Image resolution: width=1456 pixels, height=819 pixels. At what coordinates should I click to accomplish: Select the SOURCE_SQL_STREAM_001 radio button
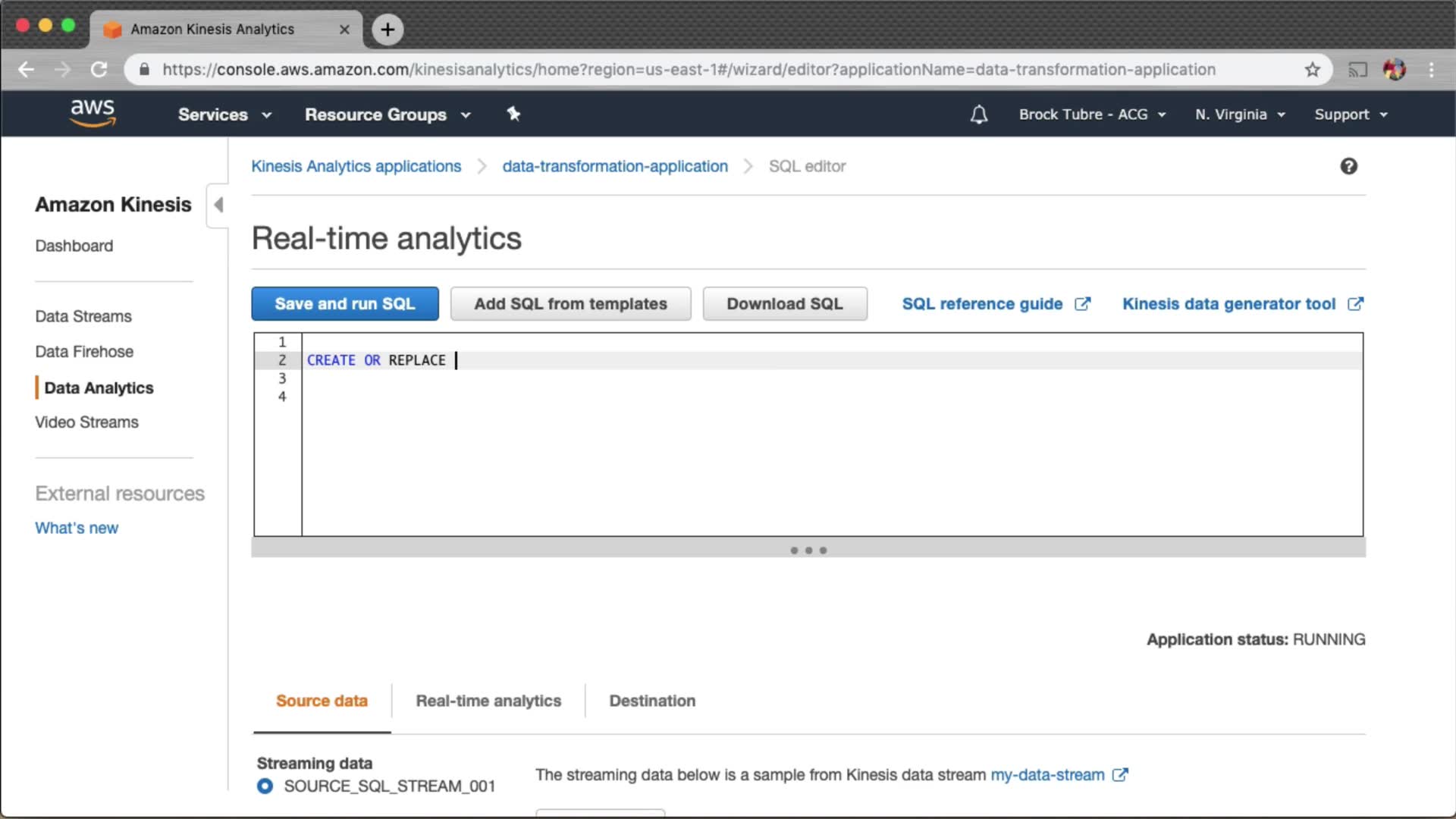pyautogui.click(x=265, y=786)
